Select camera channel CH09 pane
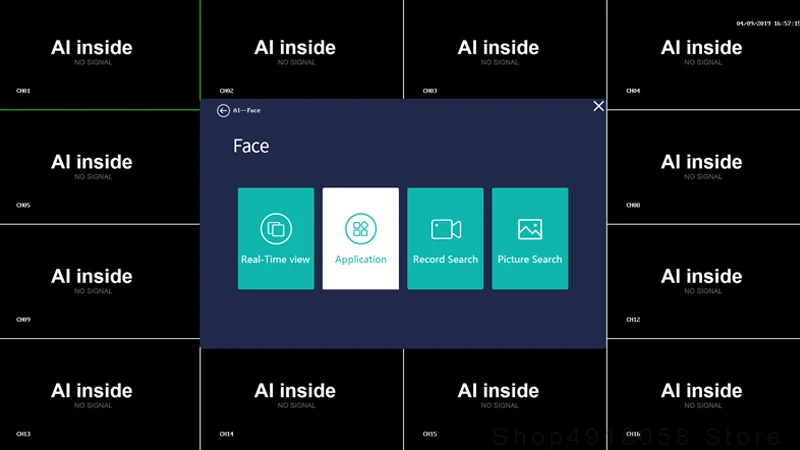Viewport: 800px width, 450px height. click(99, 281)
